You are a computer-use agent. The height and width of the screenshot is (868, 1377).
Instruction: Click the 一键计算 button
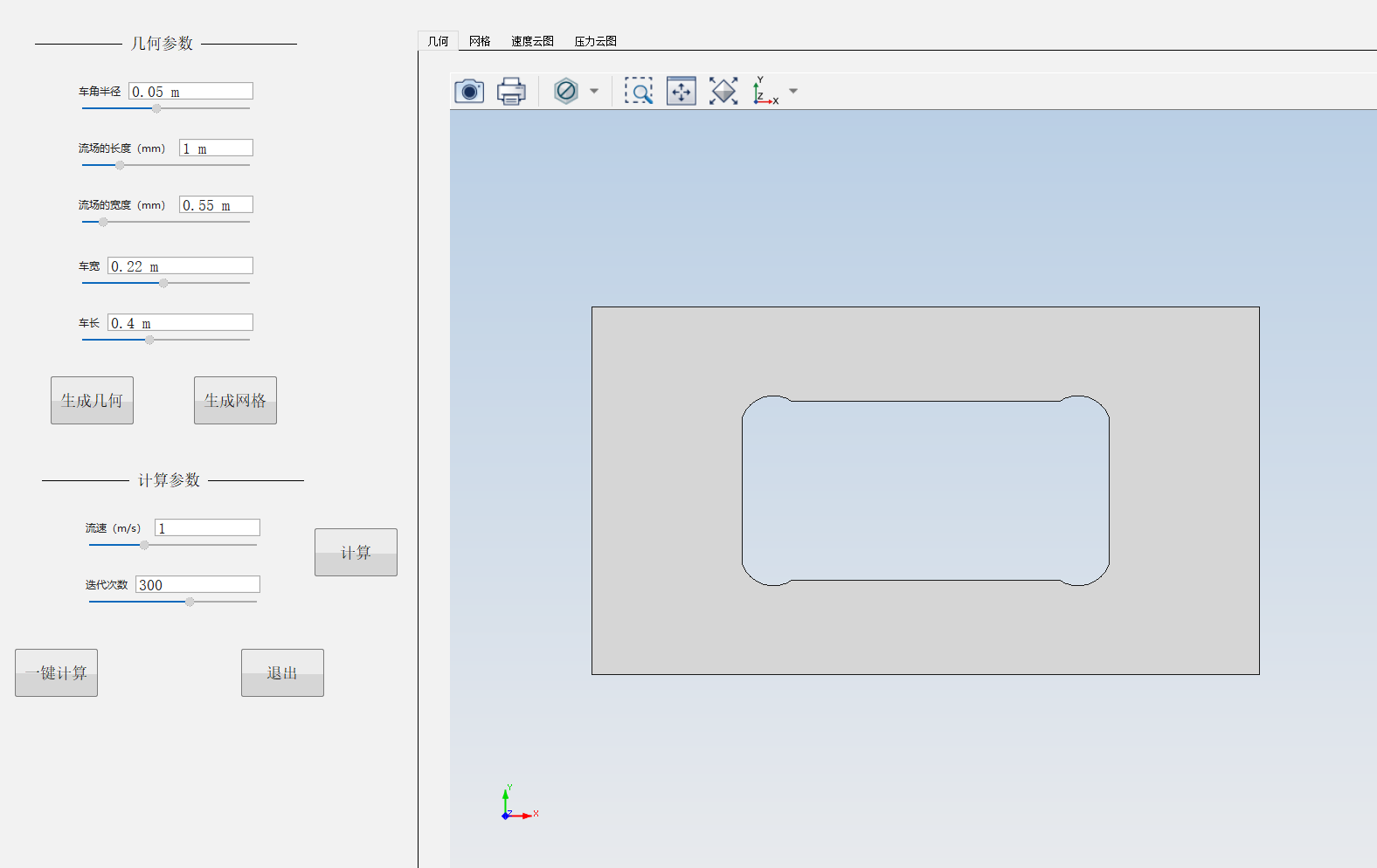click(56, 672)
